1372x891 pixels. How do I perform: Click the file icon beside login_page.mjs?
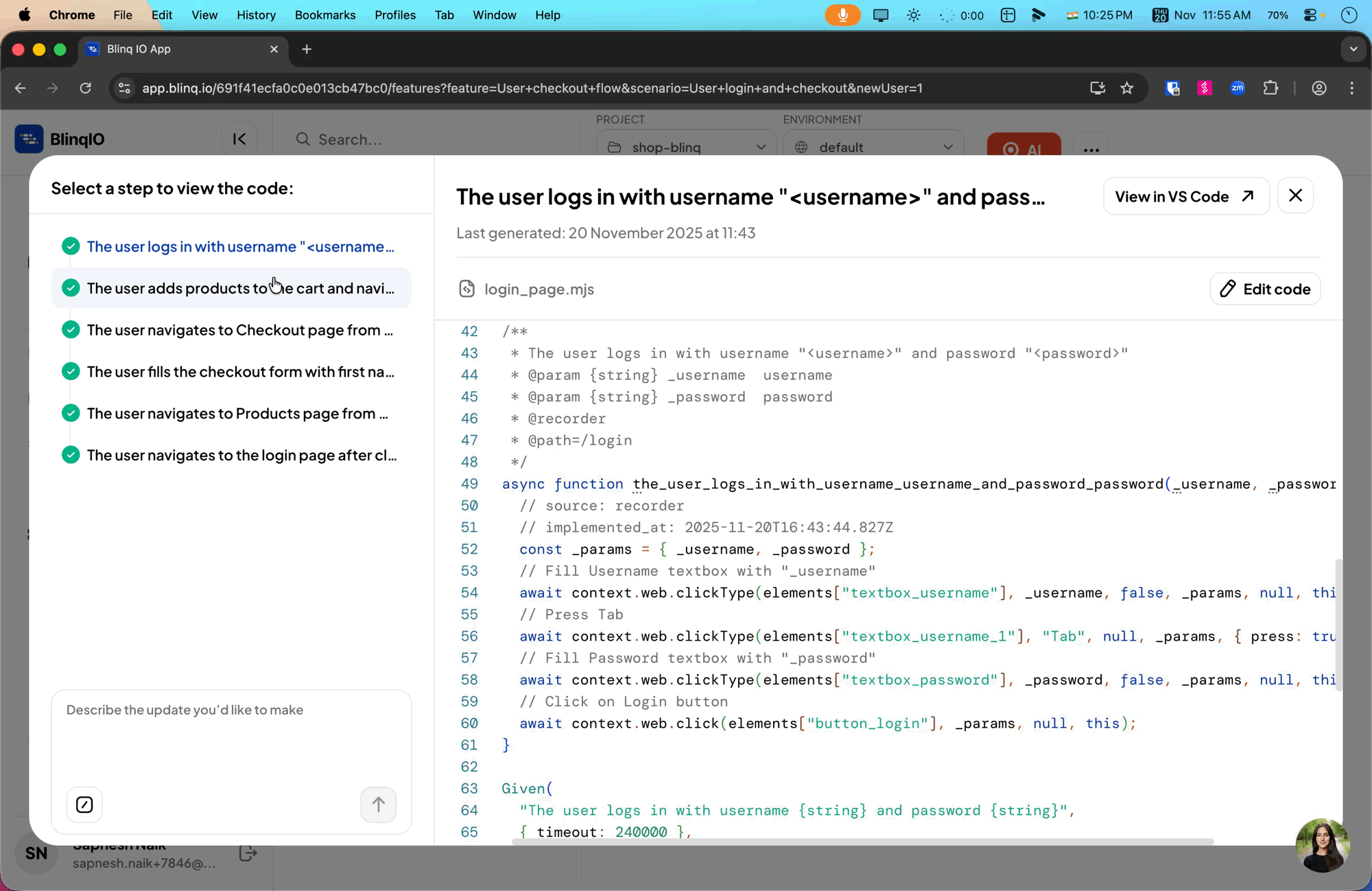(467, 289)
